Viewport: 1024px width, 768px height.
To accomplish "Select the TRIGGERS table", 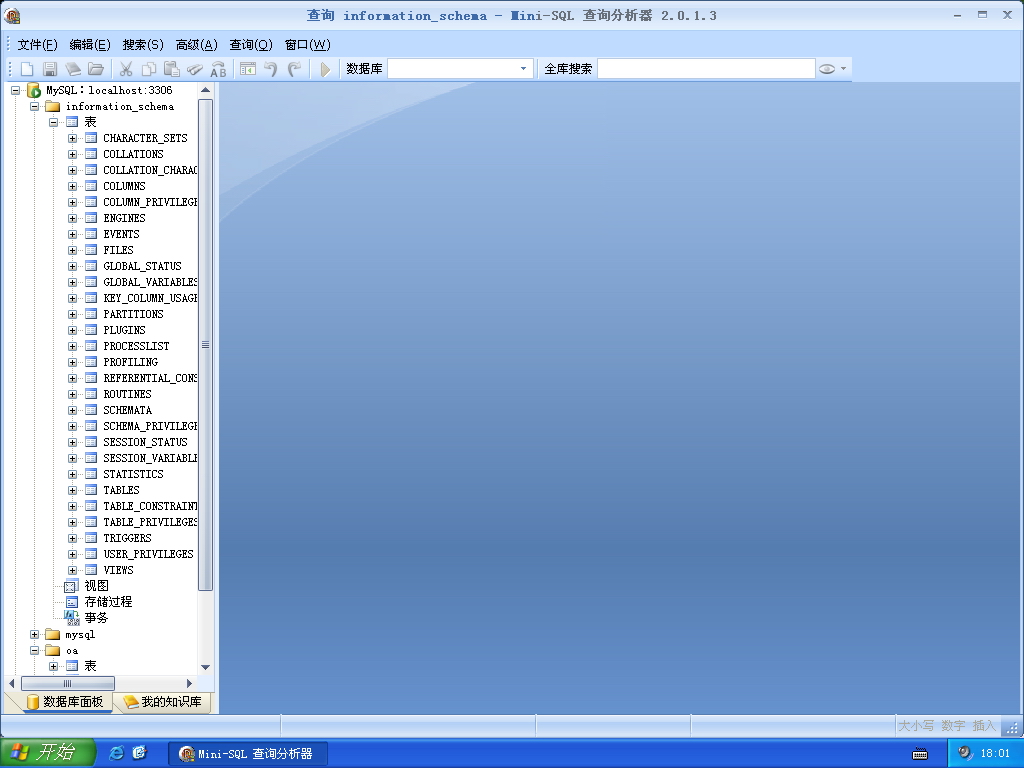I will (127, 538).
